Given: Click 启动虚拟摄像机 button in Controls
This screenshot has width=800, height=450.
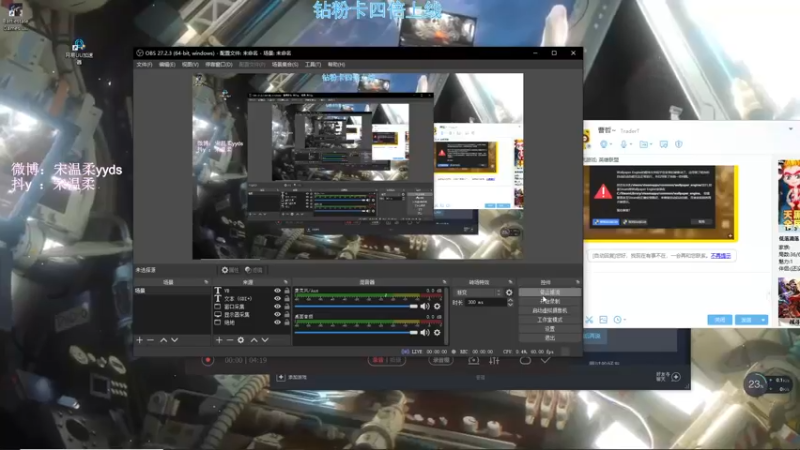Looking at the screenshot, I should coord(549,310).
